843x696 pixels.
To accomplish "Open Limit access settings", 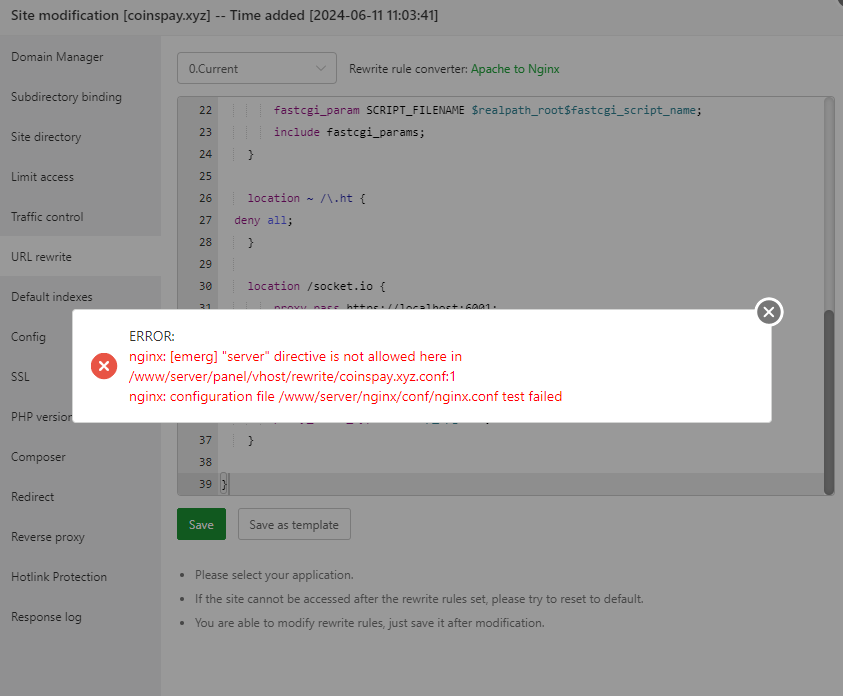I will pos(43,177).
